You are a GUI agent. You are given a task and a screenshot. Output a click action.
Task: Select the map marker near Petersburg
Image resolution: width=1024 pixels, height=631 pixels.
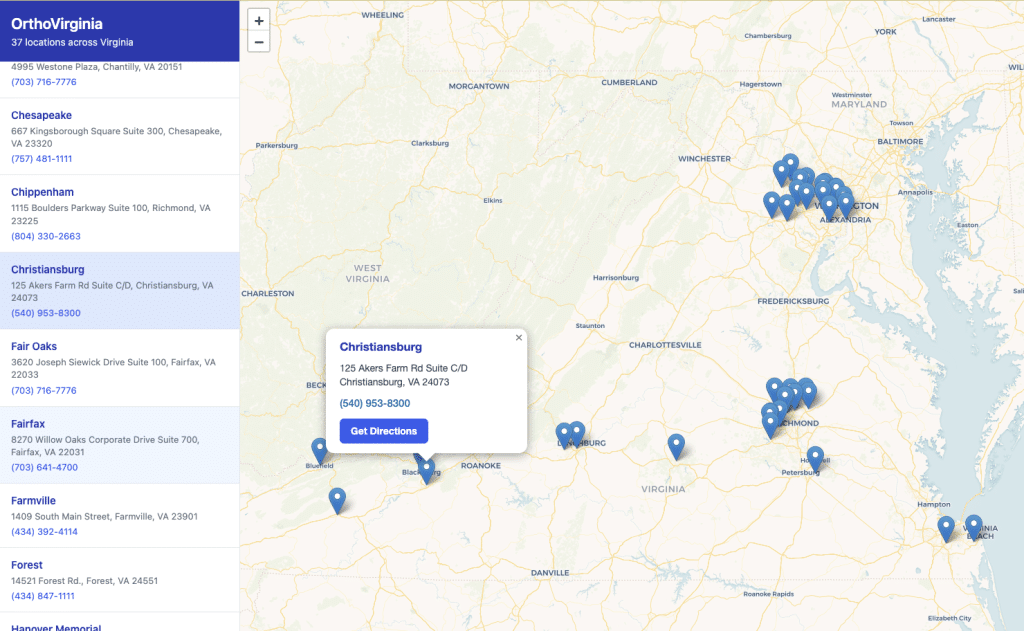coord(815,457)
